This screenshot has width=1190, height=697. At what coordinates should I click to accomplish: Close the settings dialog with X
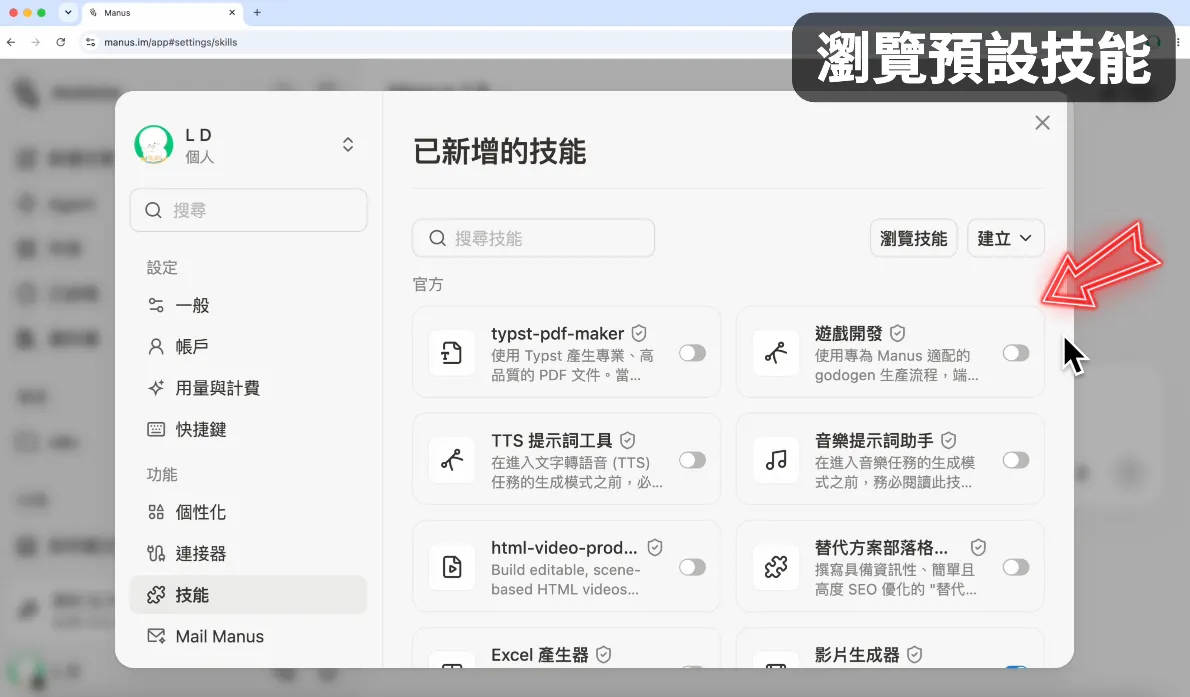(x=1043, y=123)
